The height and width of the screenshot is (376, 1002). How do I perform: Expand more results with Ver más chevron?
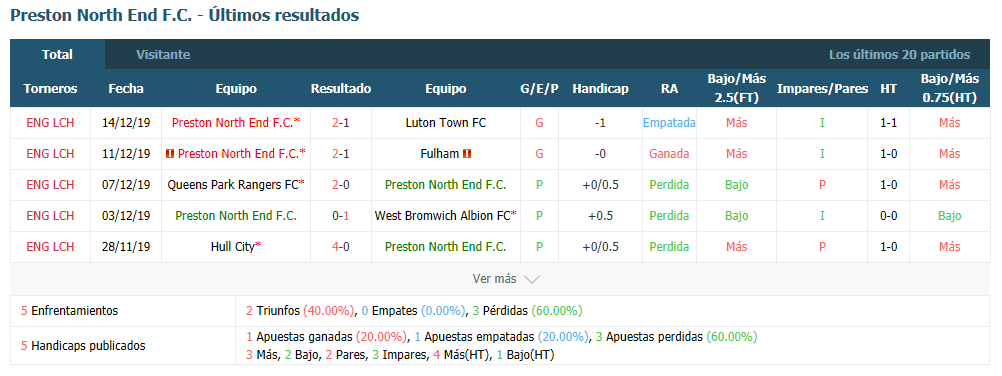click(532, 279)
